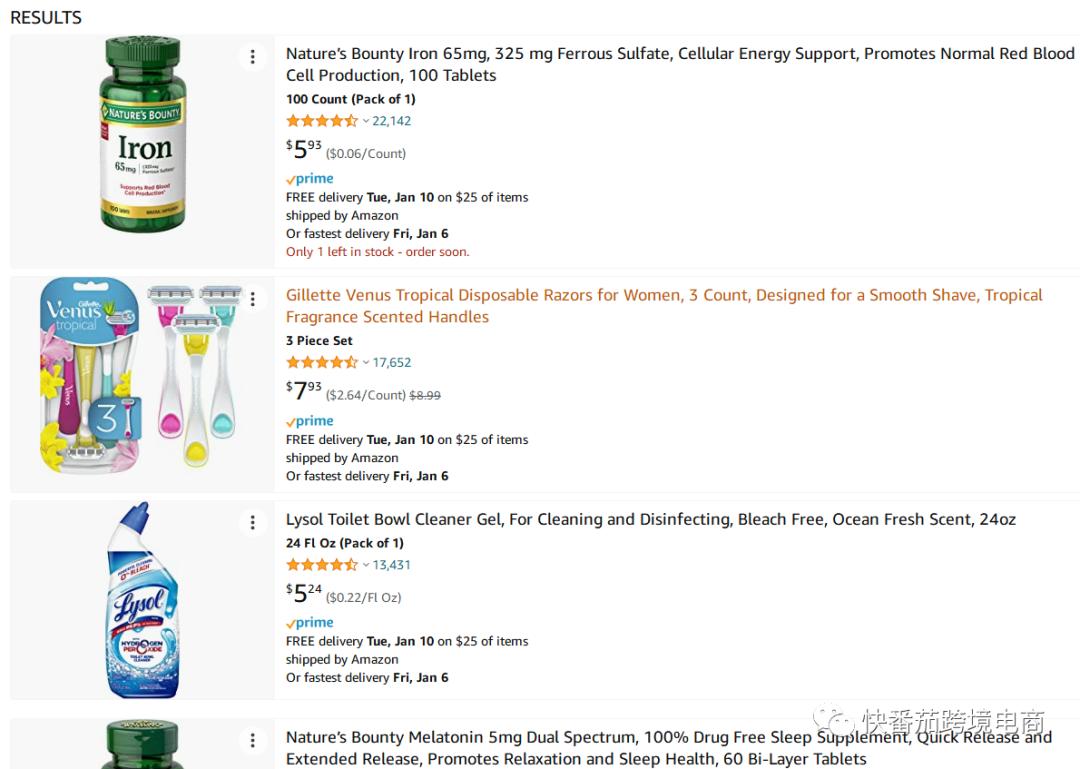Expand rating breakdown arrow for Iron tablets
This screenshot has width=1080, height=769.
366,121
